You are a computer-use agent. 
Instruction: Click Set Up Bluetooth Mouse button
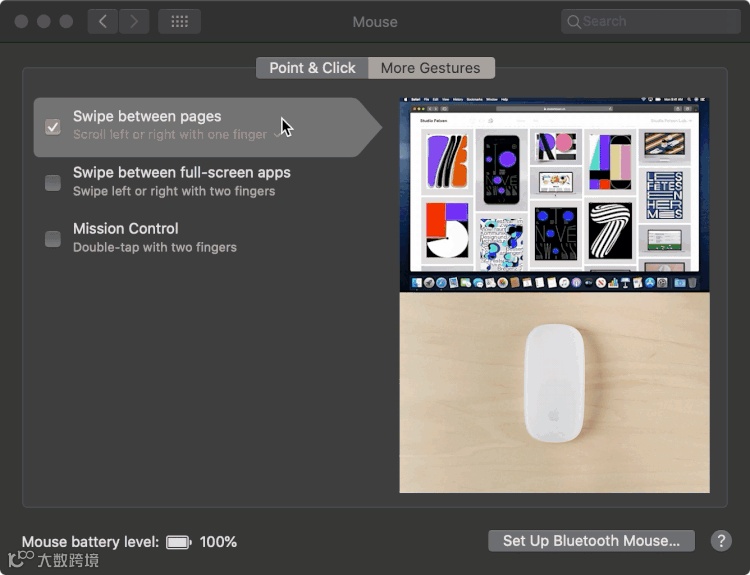(x=591, y=541)
